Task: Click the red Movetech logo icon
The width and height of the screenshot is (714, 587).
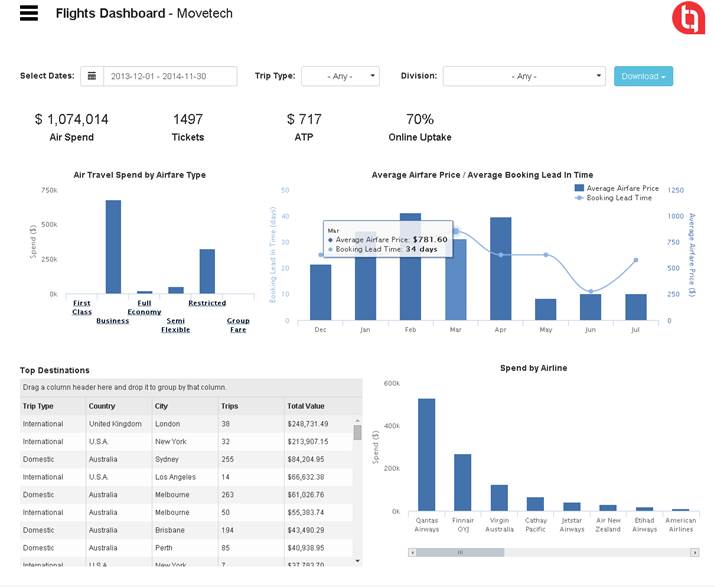Action: 687,17
